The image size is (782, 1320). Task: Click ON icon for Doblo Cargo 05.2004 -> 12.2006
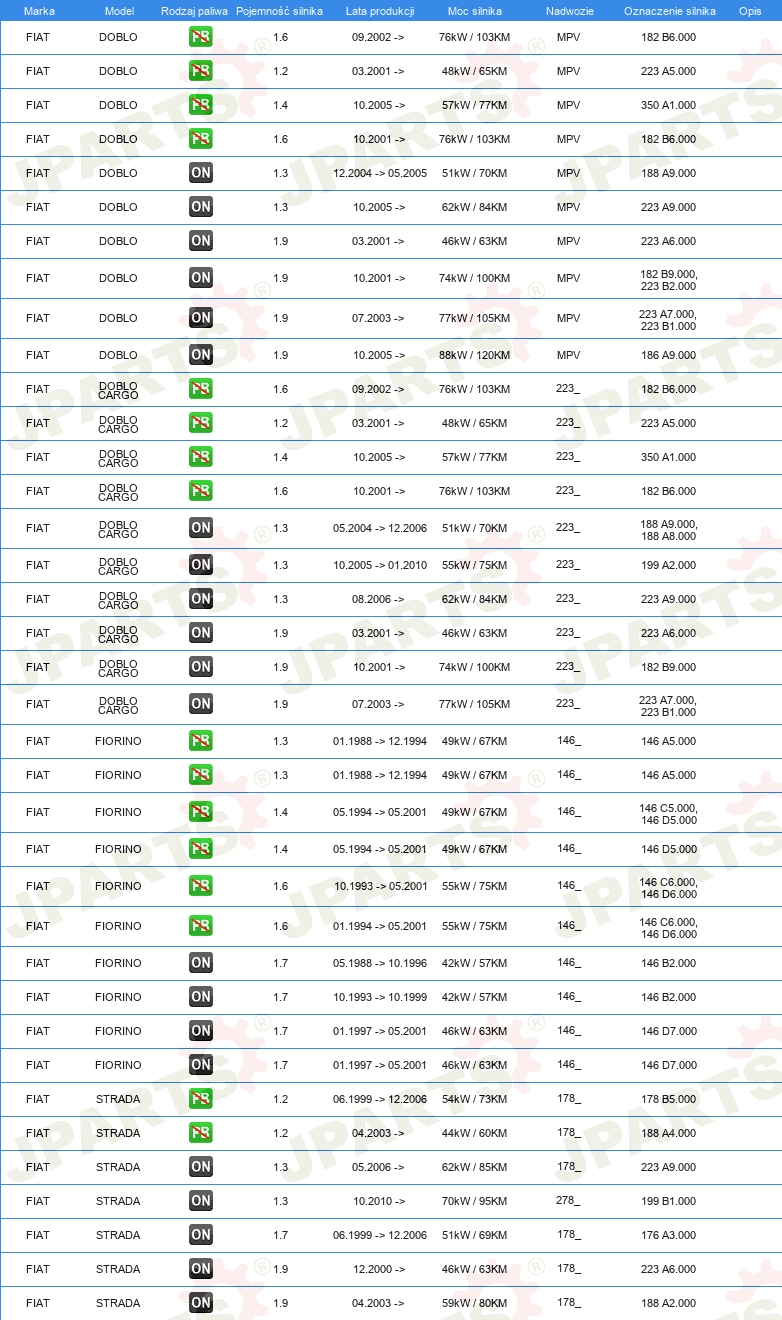[x=201, y=528]
